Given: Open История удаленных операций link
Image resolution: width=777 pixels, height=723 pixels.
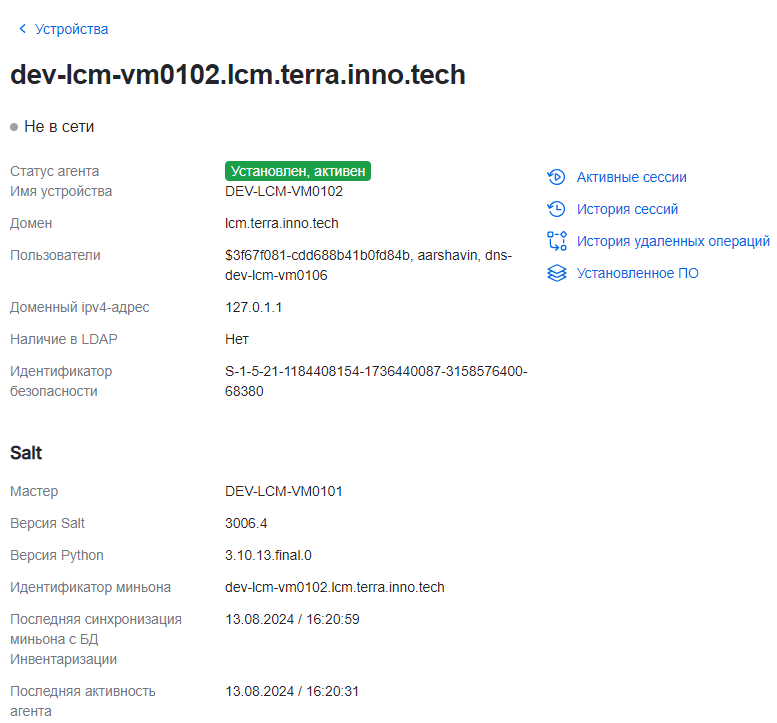Looking at the screenshot, I should point(672,241).
